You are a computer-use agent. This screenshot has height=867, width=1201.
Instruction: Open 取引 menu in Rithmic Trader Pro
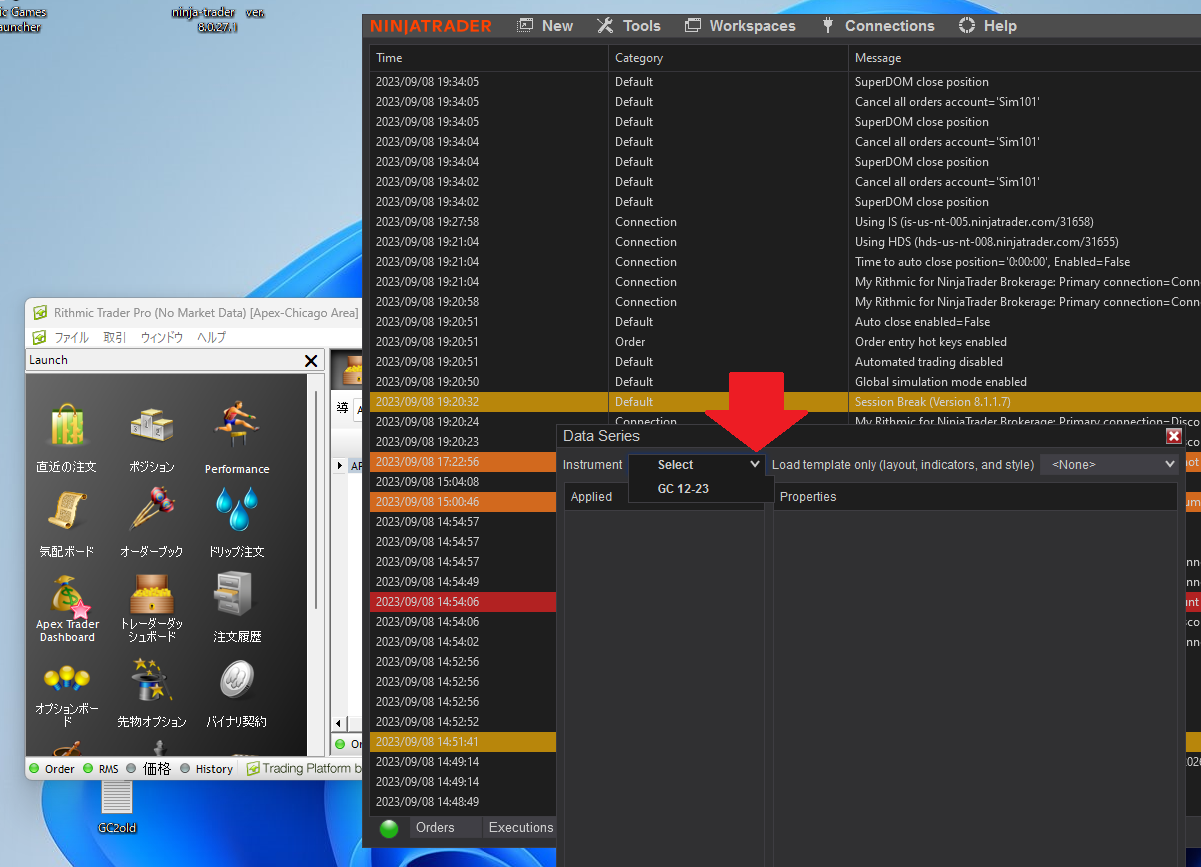tap(115, 338)
